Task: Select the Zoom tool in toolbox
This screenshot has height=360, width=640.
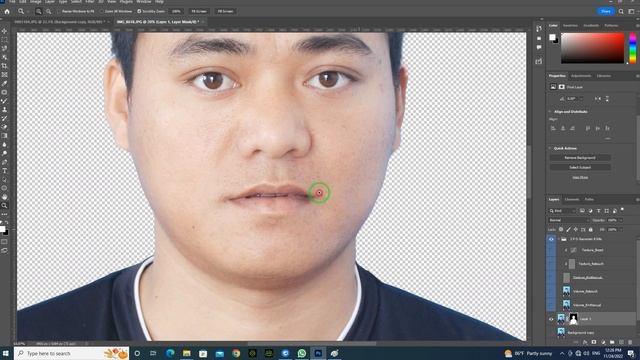Action: click(4, 205)
